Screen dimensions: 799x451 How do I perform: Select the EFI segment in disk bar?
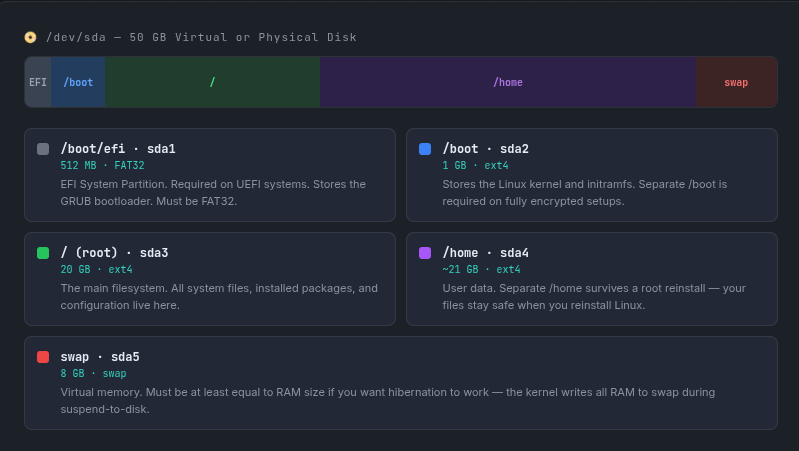[x=38, y=82]
